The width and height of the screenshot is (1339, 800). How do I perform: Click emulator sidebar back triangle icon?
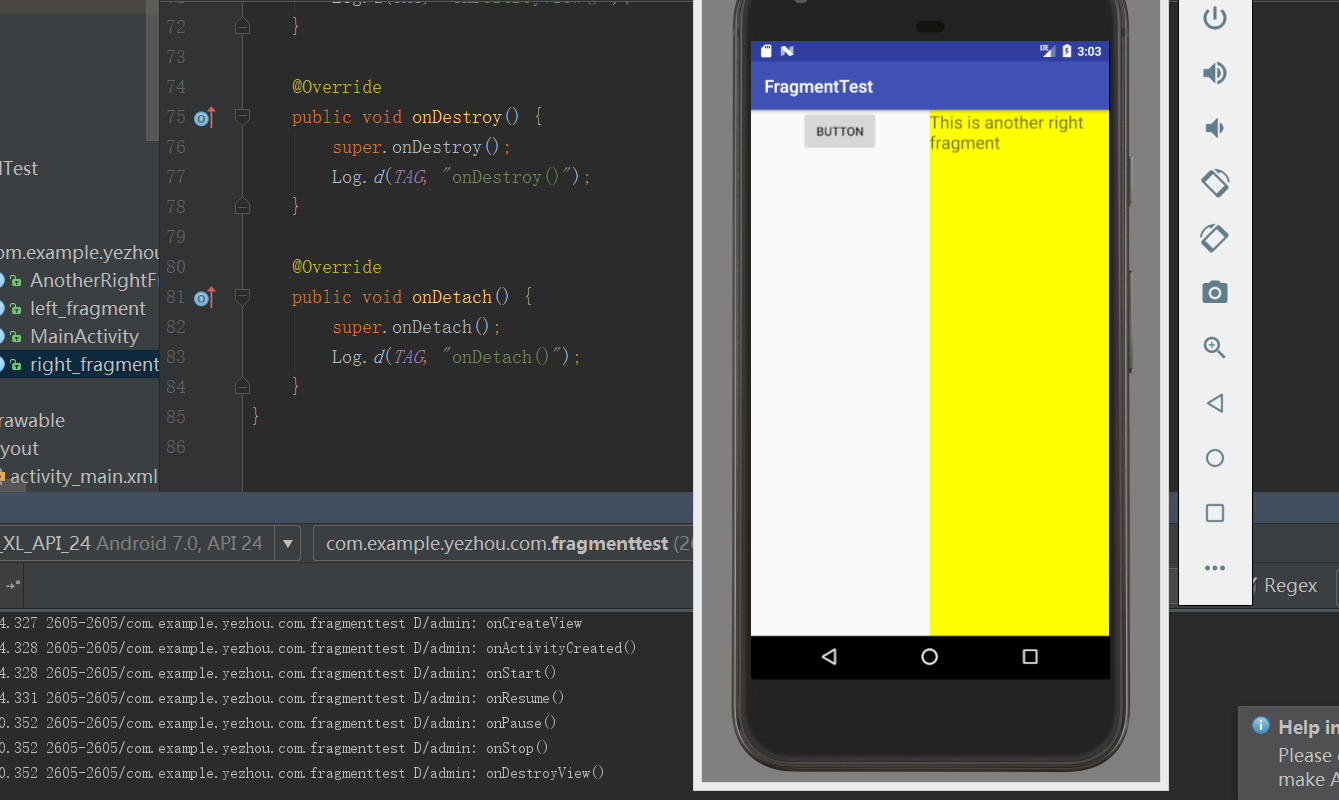[x=1215, y=403]
